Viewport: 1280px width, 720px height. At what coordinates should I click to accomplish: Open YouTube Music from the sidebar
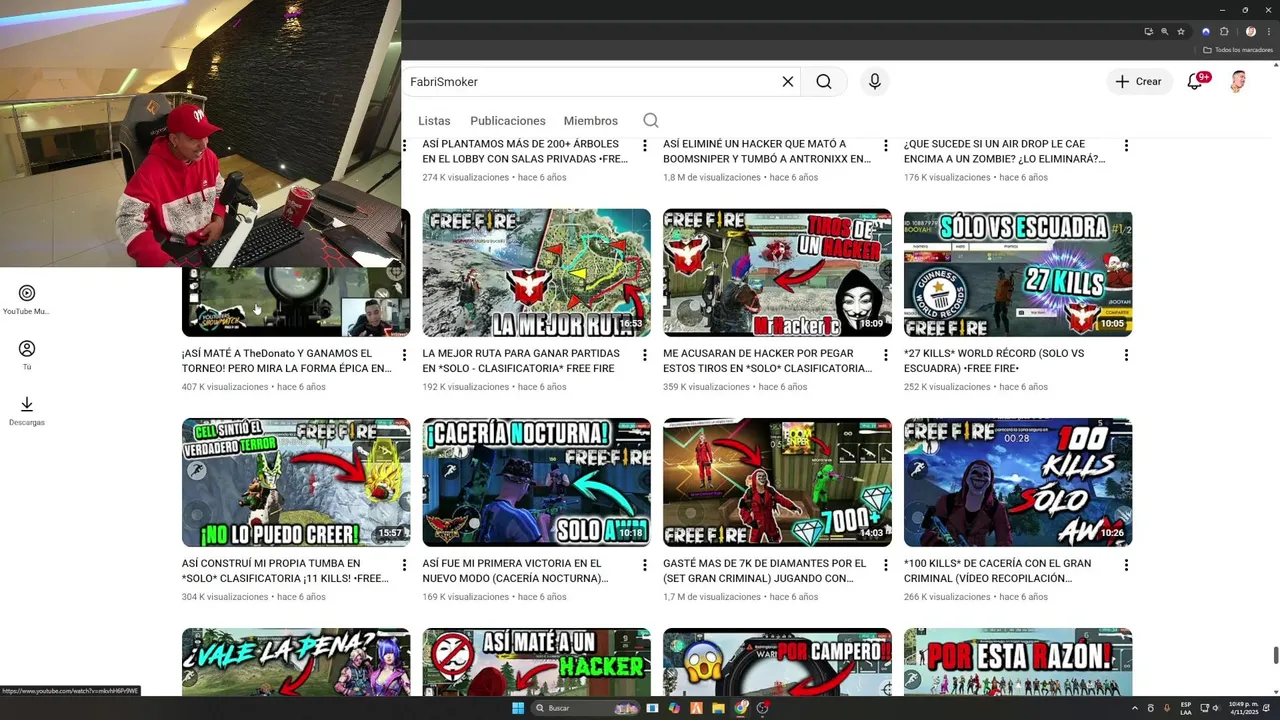click(x=27, y=299)
